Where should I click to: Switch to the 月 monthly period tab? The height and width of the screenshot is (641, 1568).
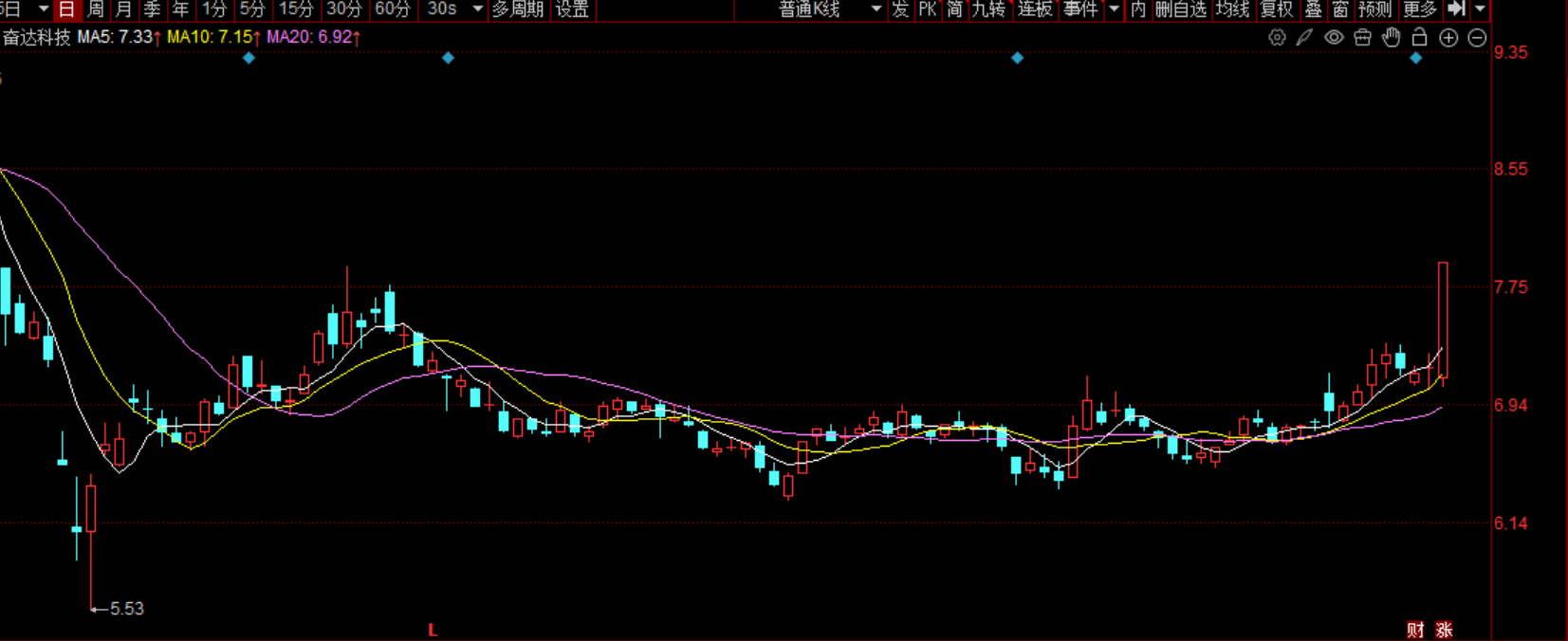(123, 9)
